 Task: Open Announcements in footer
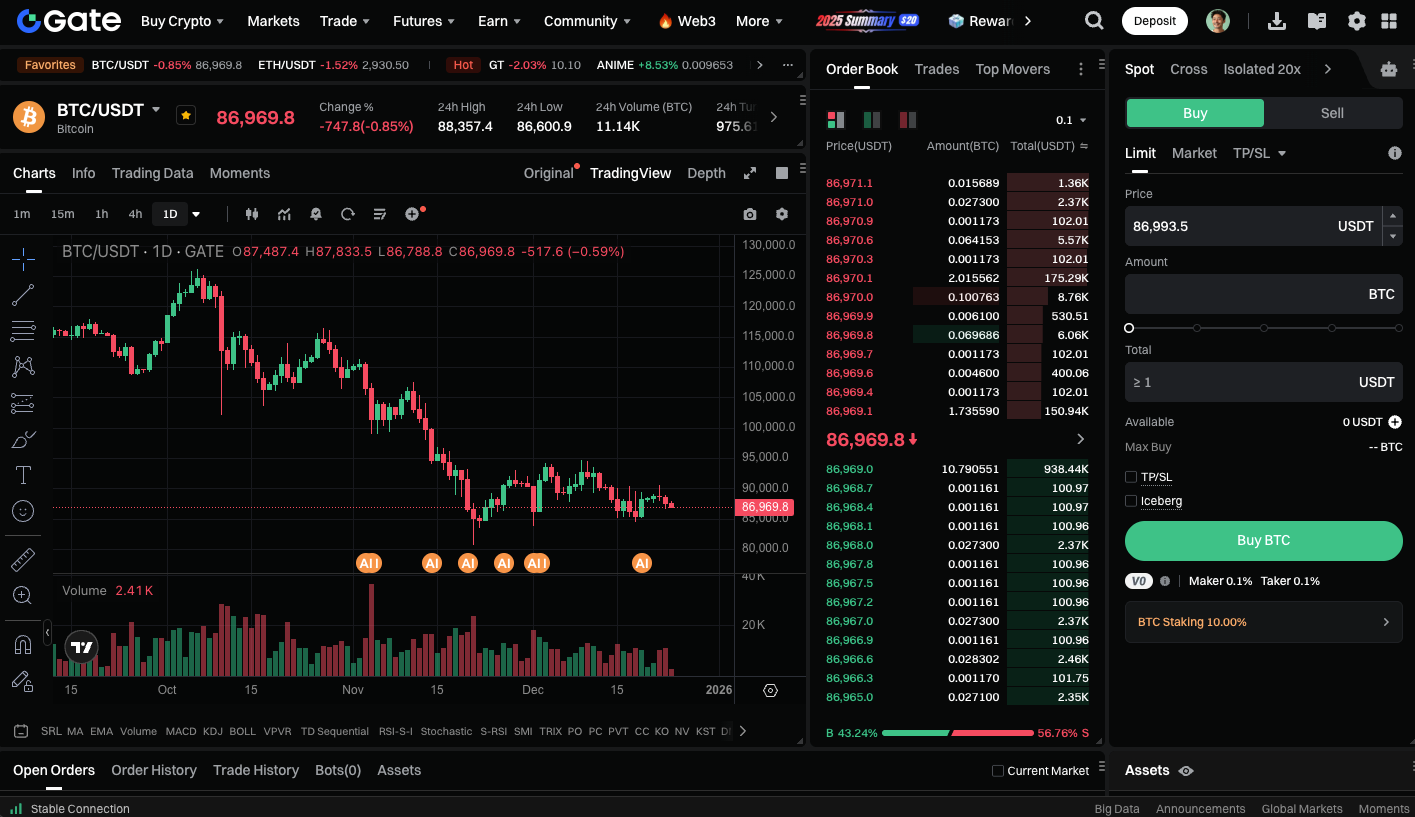[x=1200, y=809]
